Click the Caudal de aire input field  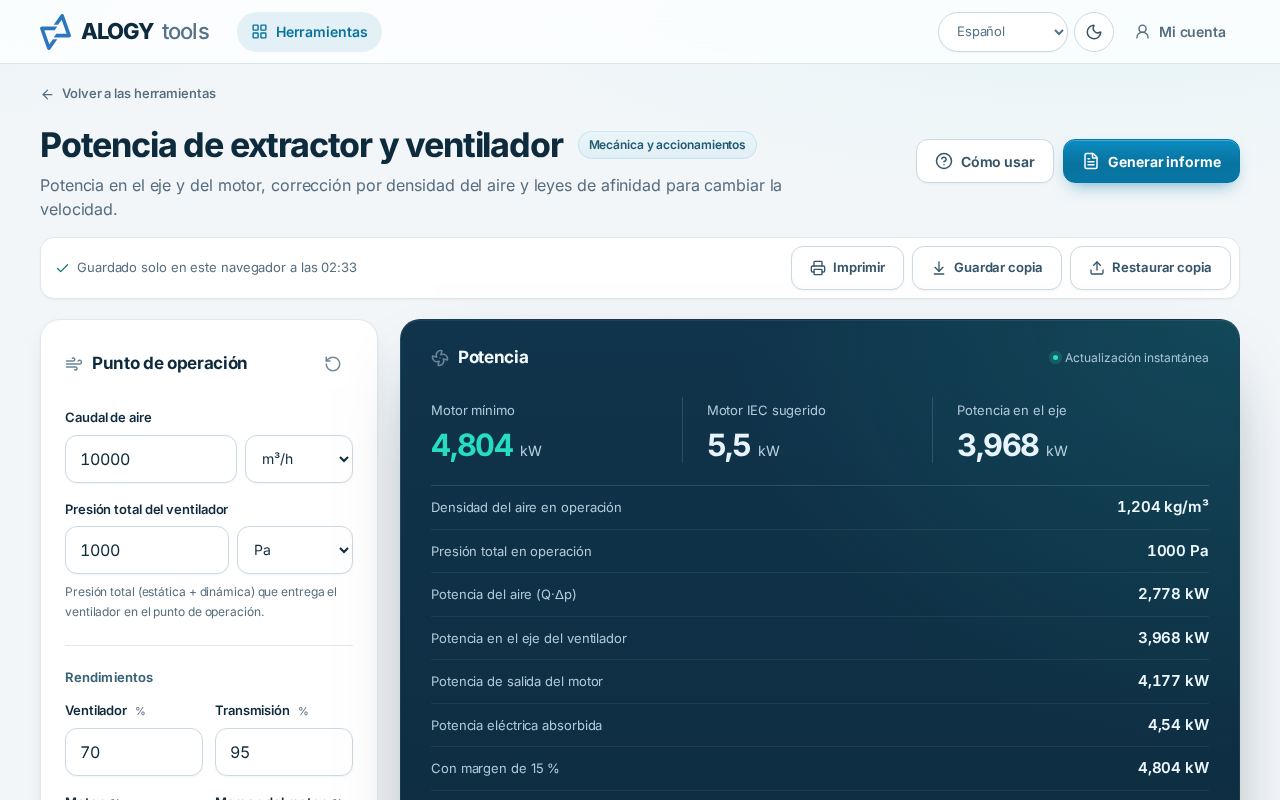tap(151, 459)
